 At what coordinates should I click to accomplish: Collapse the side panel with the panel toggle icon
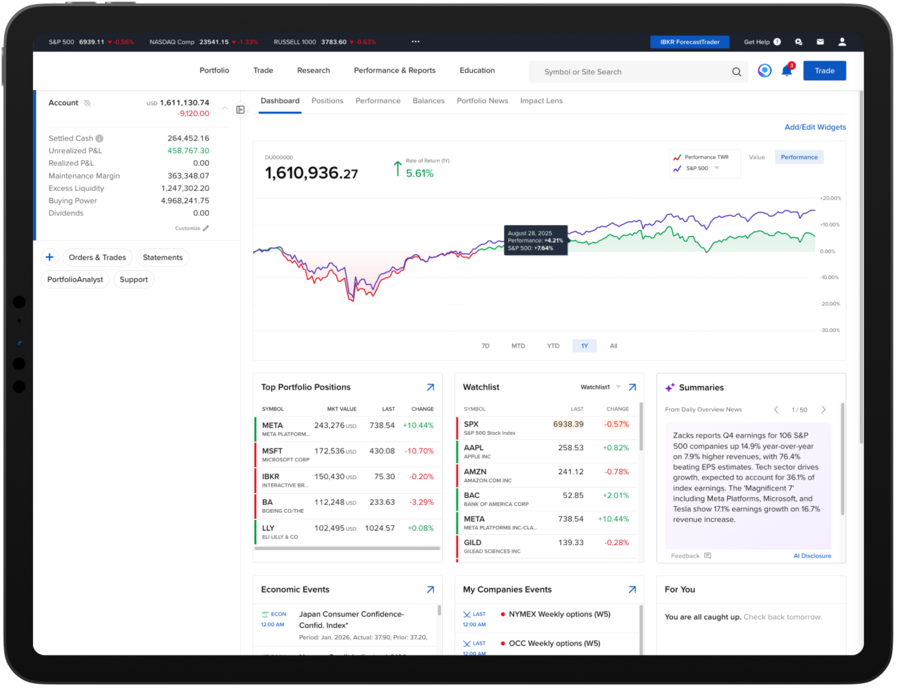pos(240,110)
